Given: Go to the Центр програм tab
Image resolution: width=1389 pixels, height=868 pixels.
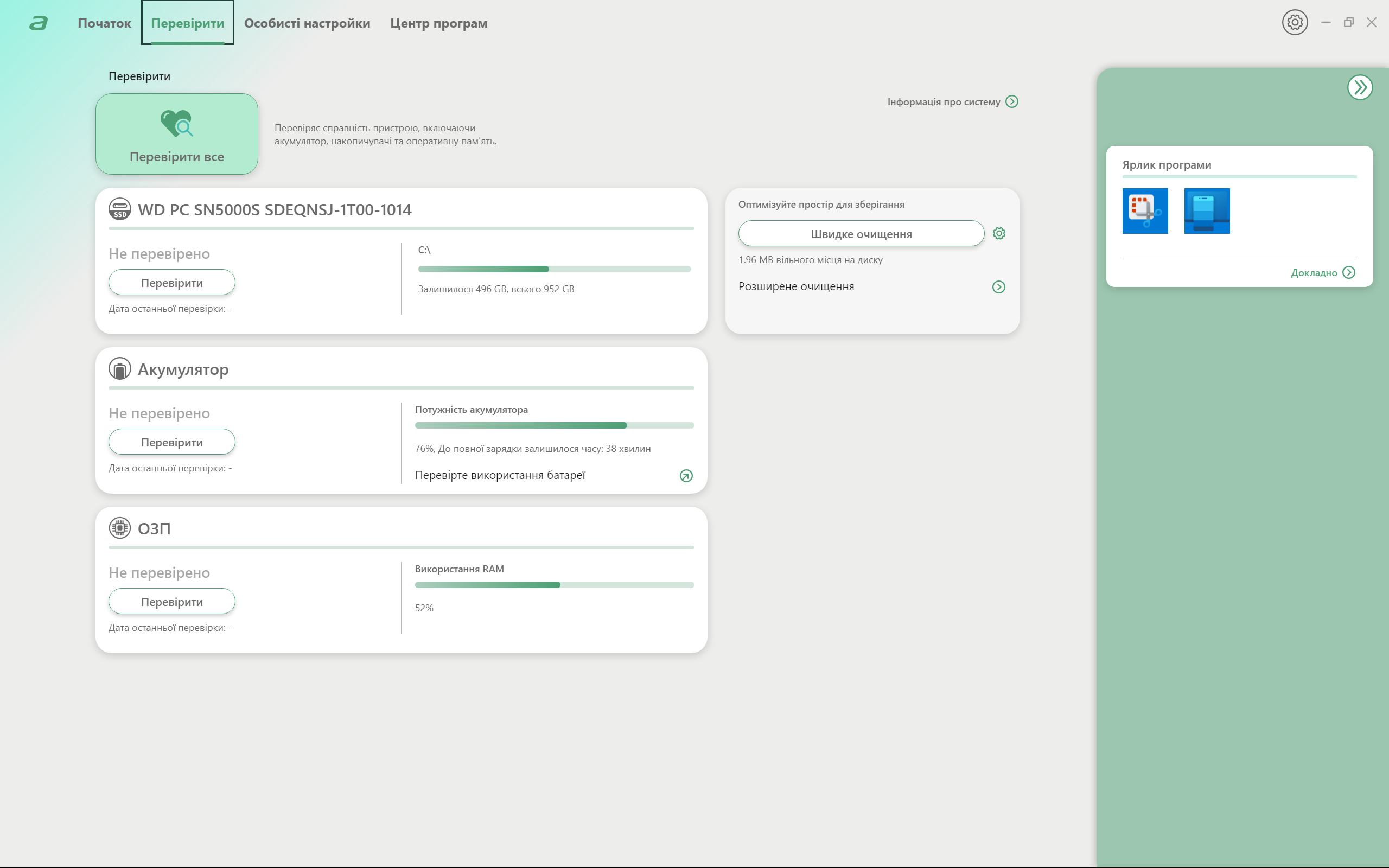Looking at the screenshot, I should pos(438,23).
